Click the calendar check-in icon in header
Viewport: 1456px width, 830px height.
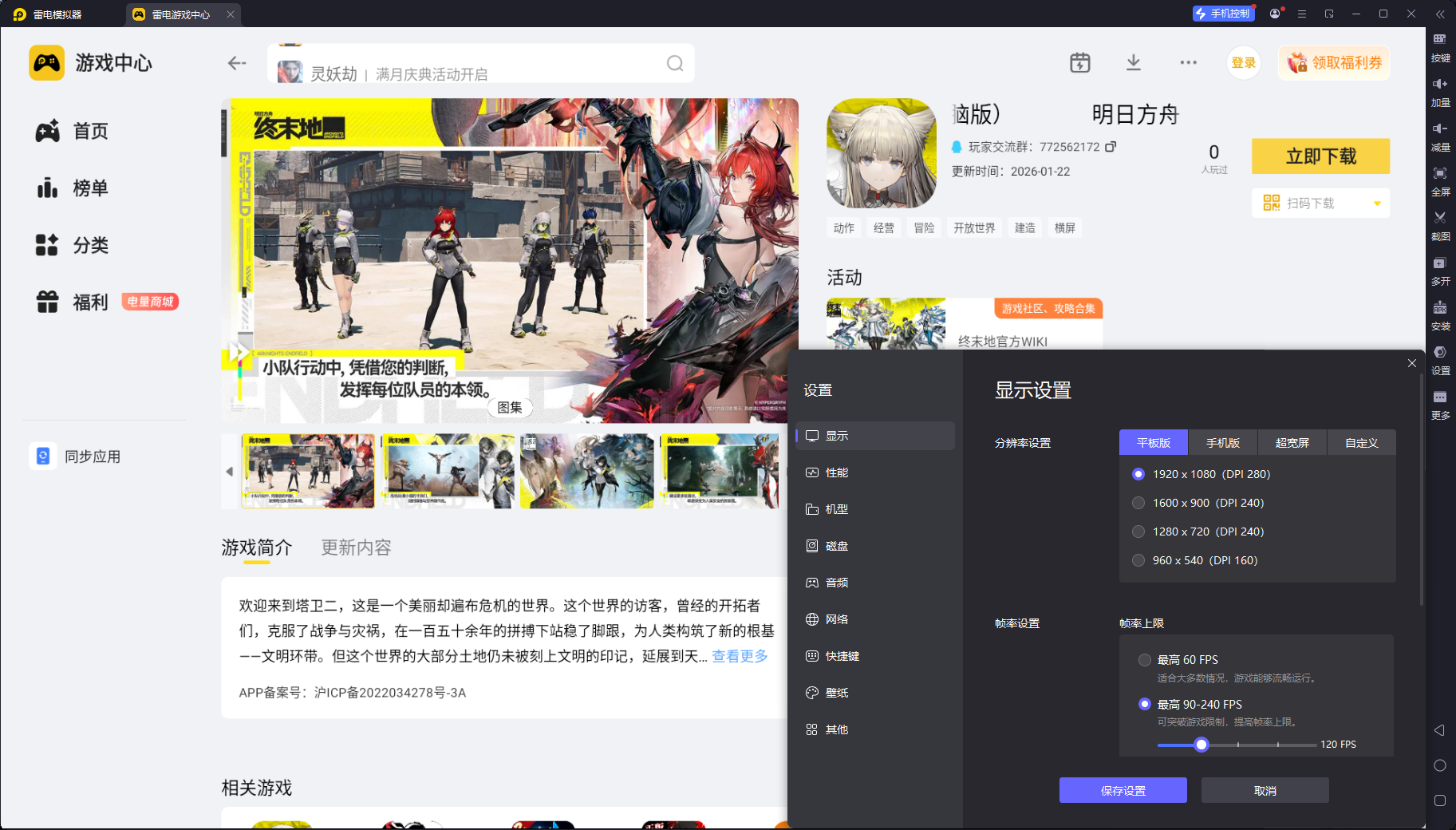point(1079,63)
